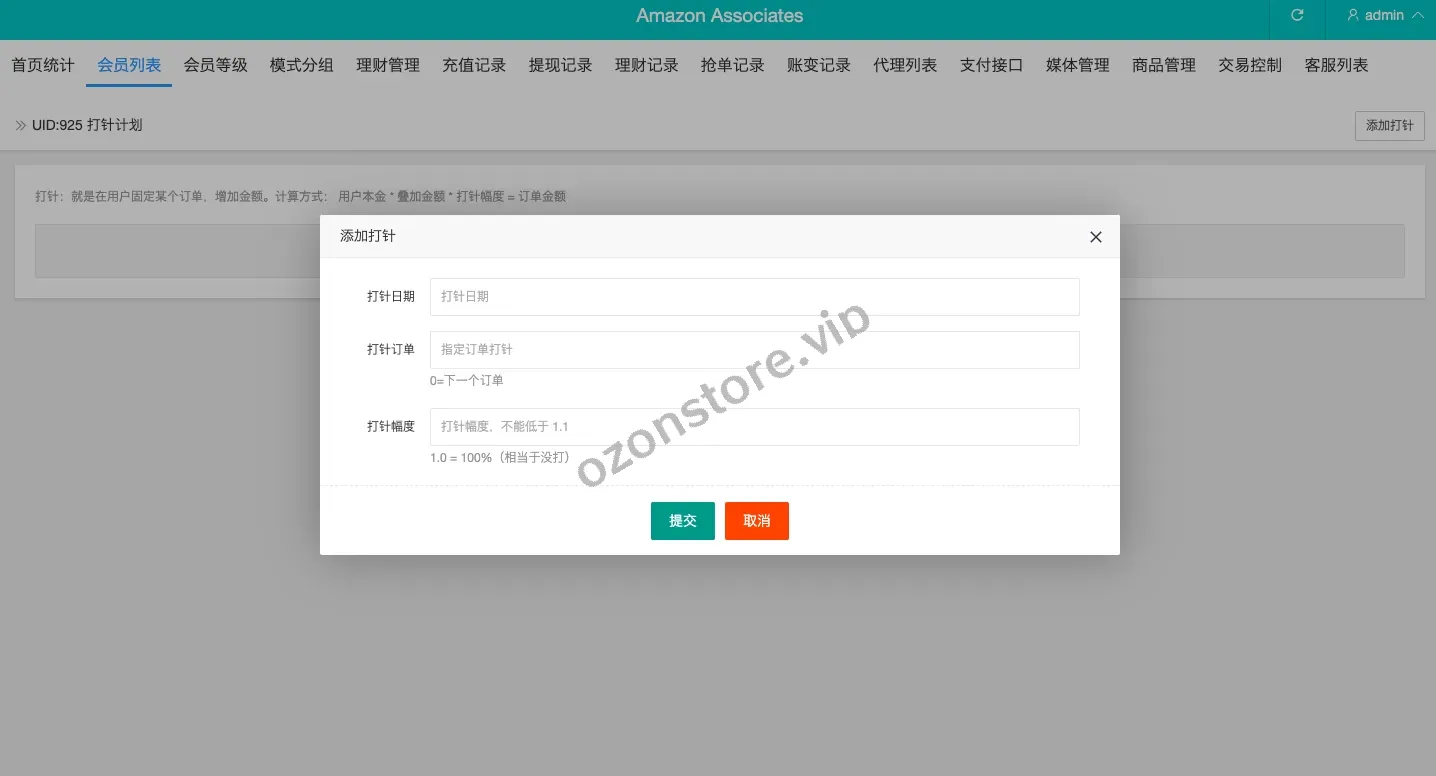Navigate to the 商品管理 tab
The height and width of the screenshot is (776, 1436).
coord(1164,66)
